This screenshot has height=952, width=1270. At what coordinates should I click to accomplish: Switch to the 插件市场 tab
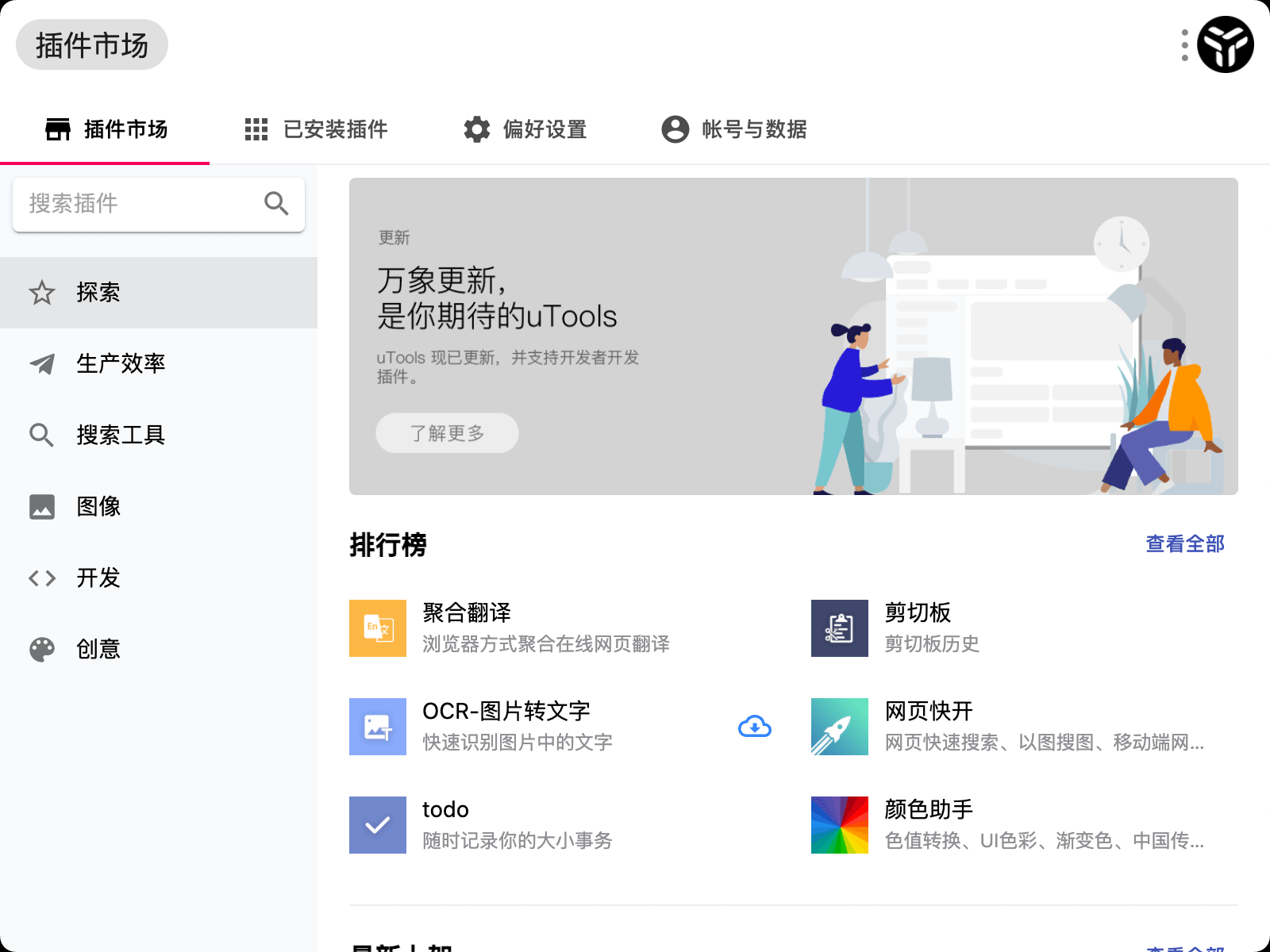click(105, 129)
